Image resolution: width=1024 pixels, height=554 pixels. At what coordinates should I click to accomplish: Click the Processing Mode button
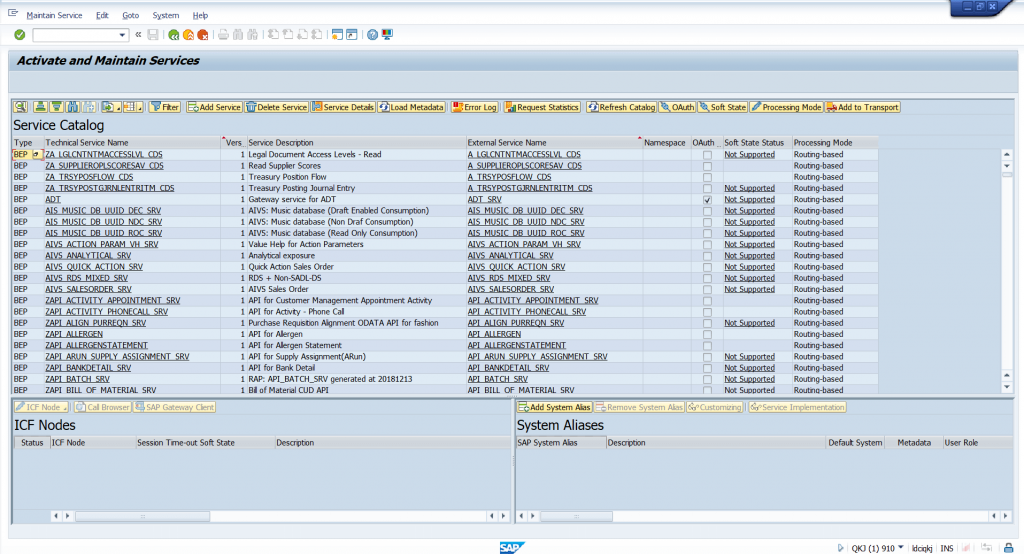point(786,107)
